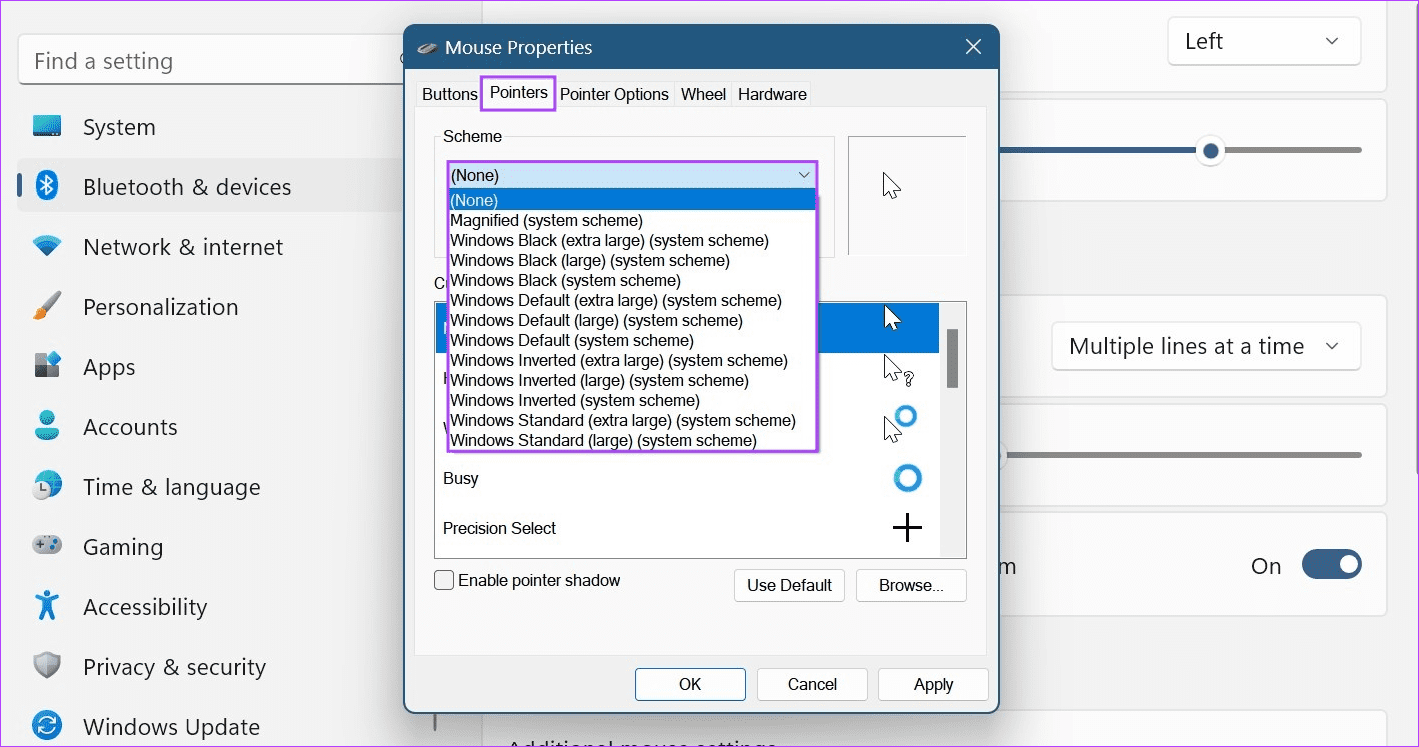1419x747 pixels.
Task: Click the Bluetooth icon in the sidebar
Action: (x=47, y=186)
